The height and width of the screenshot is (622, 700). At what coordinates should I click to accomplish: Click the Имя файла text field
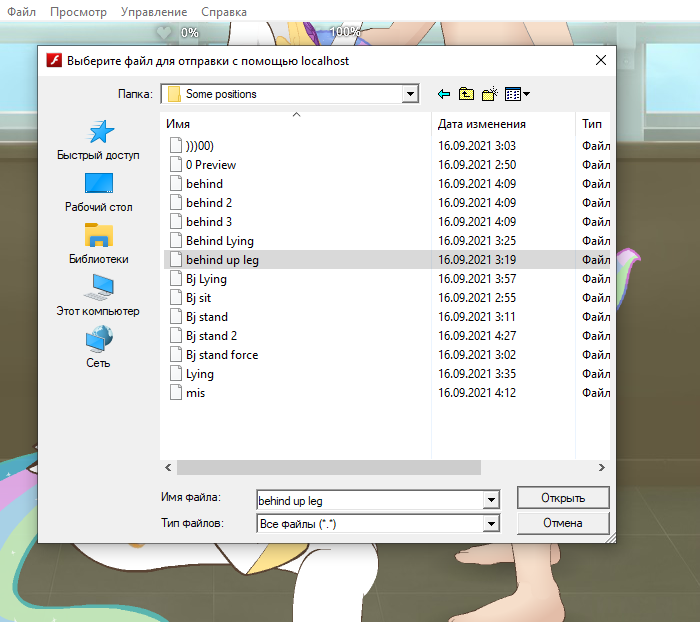tap(368, 499)
